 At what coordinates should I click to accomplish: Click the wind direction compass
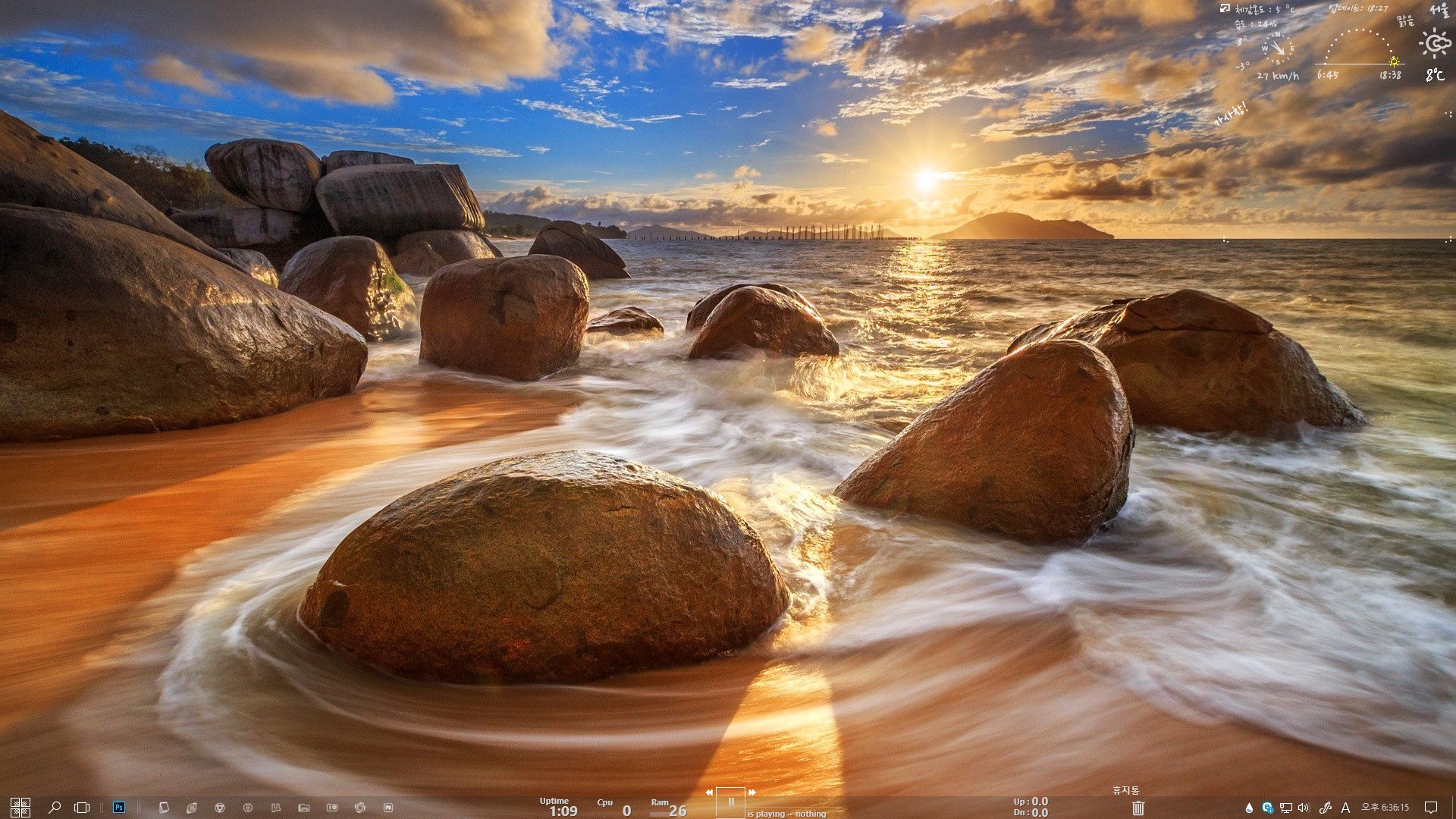pyautogui.click(x=1279, y=49)
